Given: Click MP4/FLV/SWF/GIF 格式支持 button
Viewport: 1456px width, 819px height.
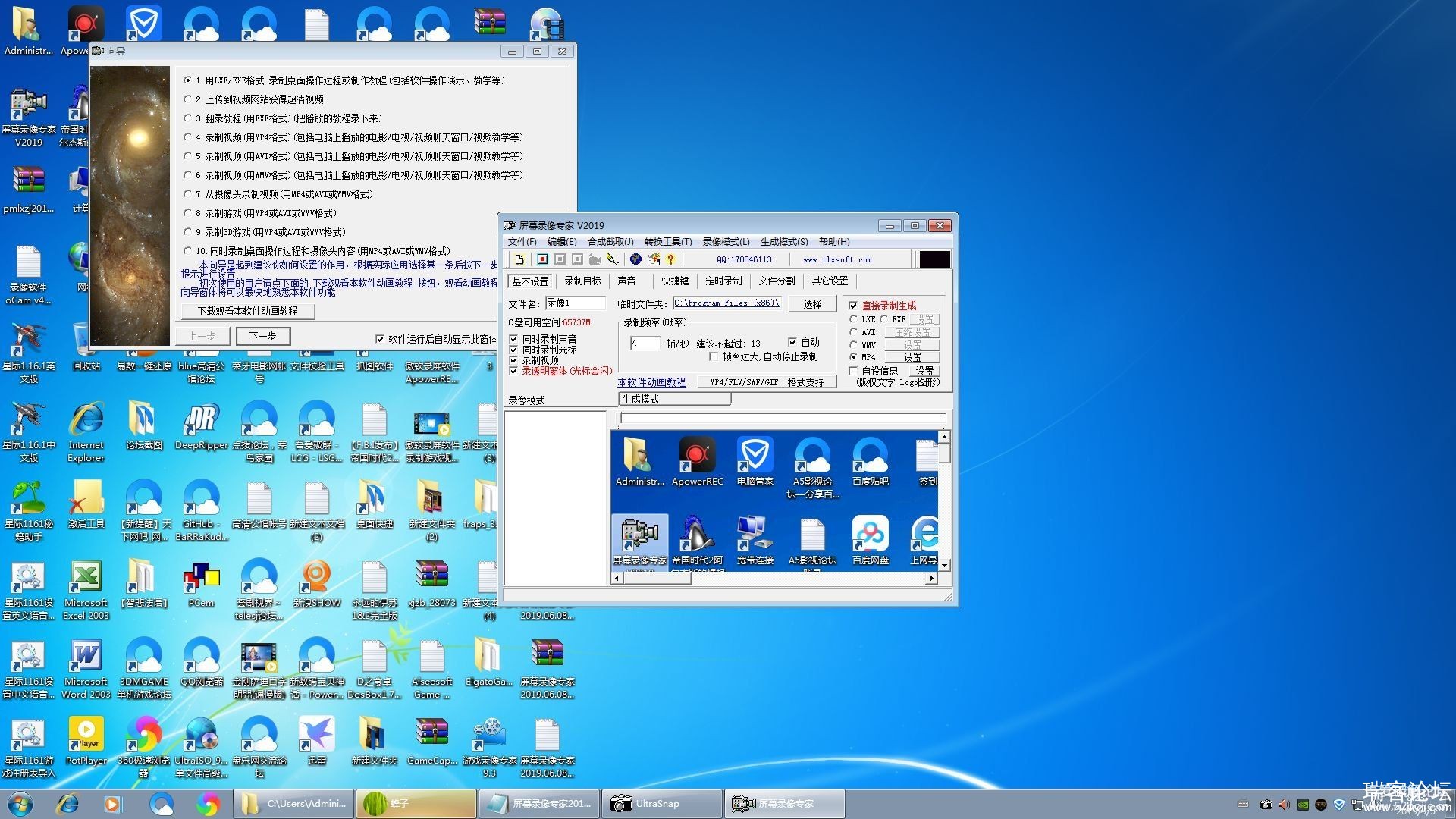Looking at the screenshot, I should 767,382.
